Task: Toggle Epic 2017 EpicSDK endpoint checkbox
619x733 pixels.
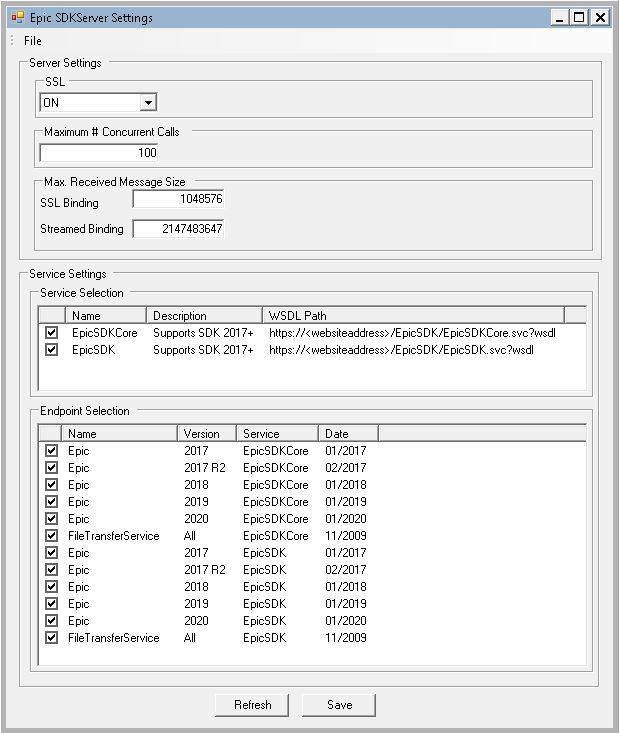Action: click(x=51, y=553)
